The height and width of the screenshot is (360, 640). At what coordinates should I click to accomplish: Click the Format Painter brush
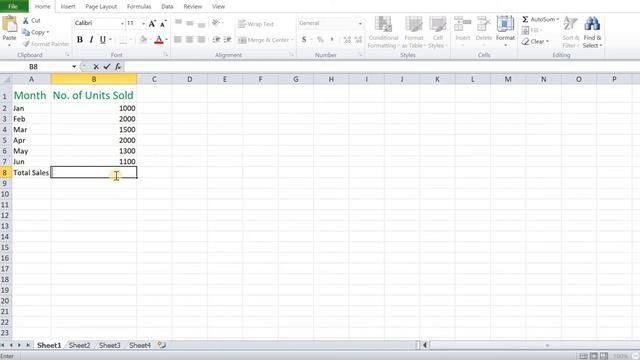26,44
